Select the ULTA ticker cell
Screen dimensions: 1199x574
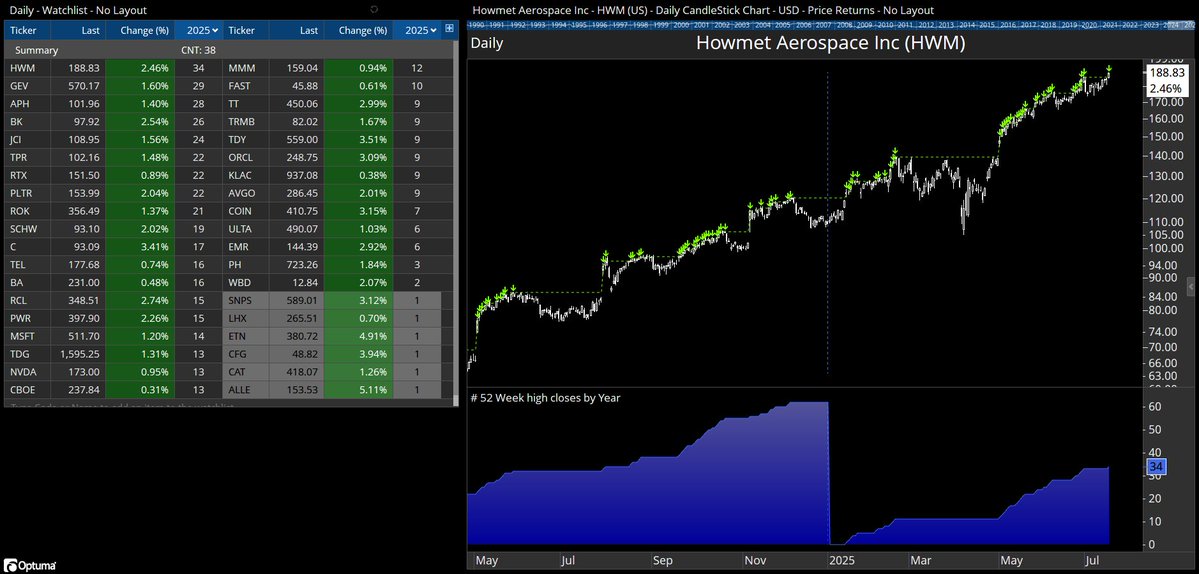pos(246,229)
